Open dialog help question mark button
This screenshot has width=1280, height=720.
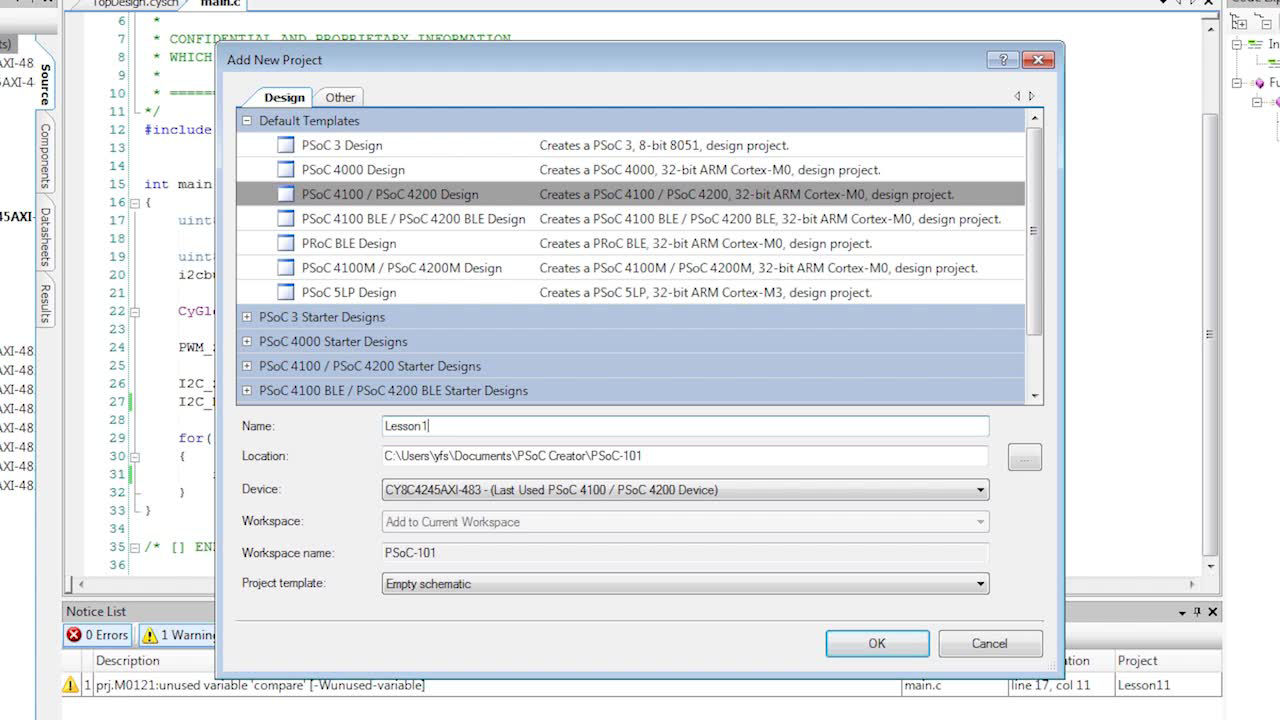[x=1003, y=60]
